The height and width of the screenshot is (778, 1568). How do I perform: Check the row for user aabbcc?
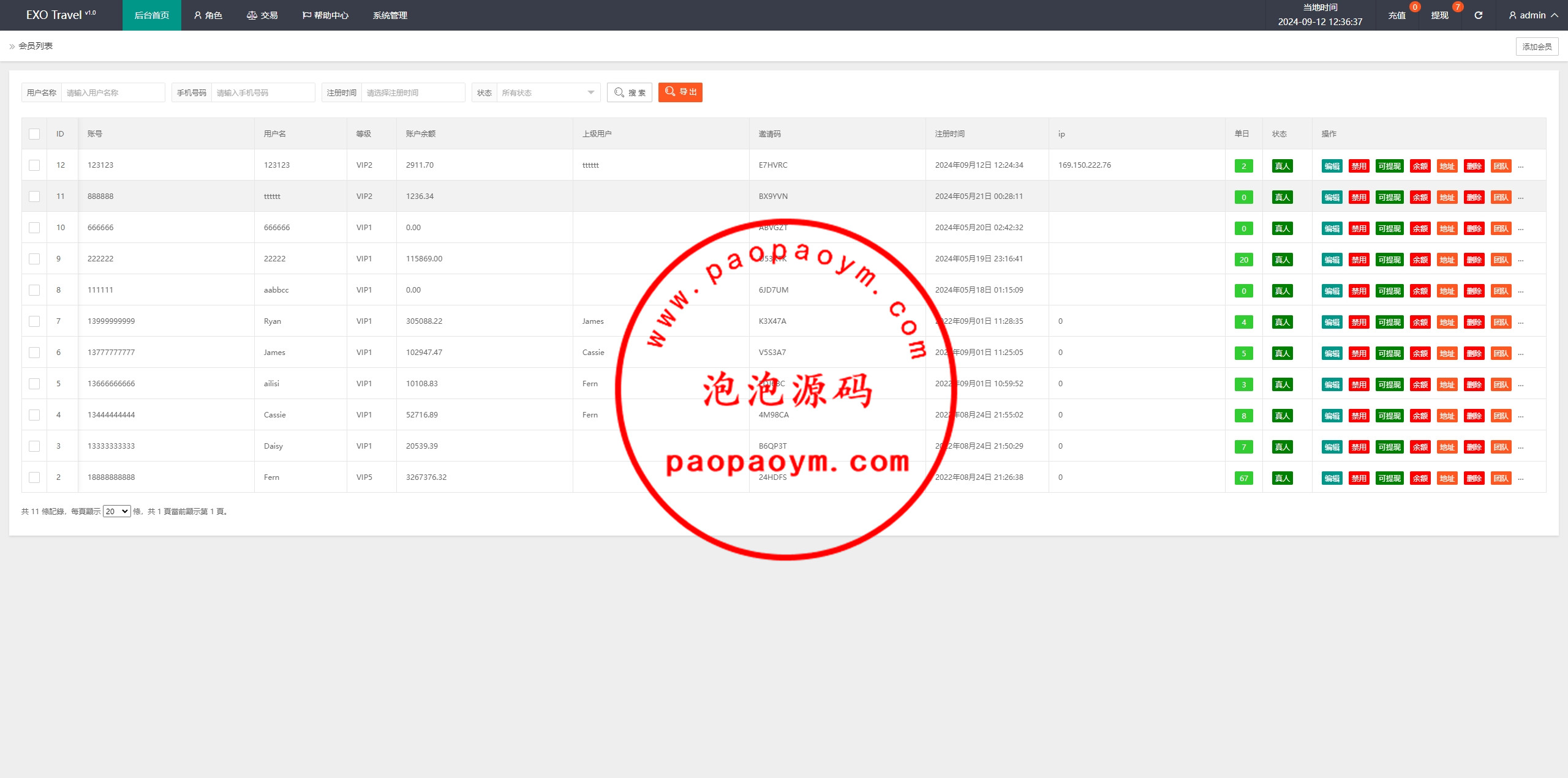(x=34, y=290)
